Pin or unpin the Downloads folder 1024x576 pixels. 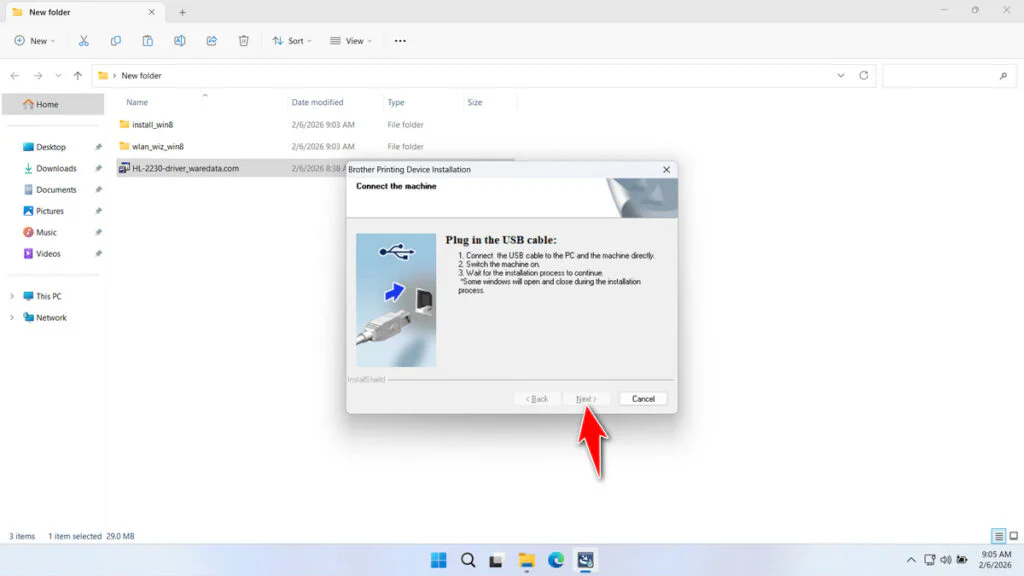click(x=97, y=168)
